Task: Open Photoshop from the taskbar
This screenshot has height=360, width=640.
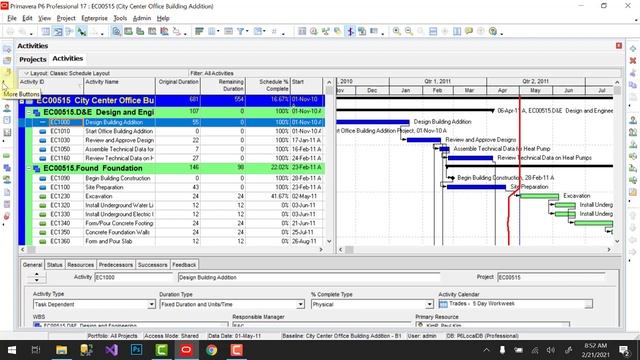Action: [x=136, y=350]
